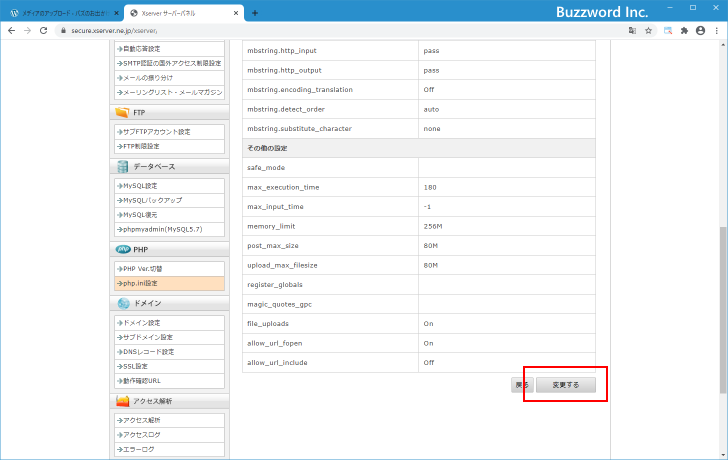728x460 pixels.
Task: Open the browser extensions puzzle icon
Action: pyautogui.click(x=684, y=31)
